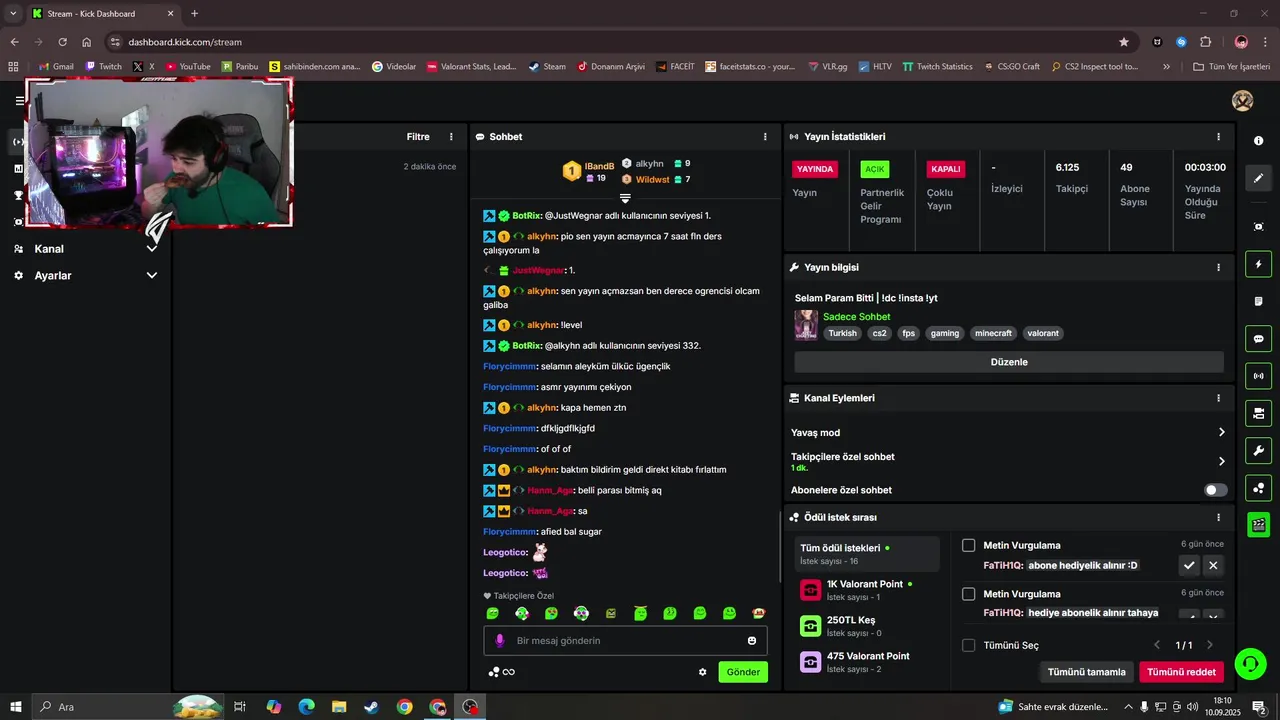Select 475 Valorant Point reward
The image size is (1280, 720).
click(868, 662)
